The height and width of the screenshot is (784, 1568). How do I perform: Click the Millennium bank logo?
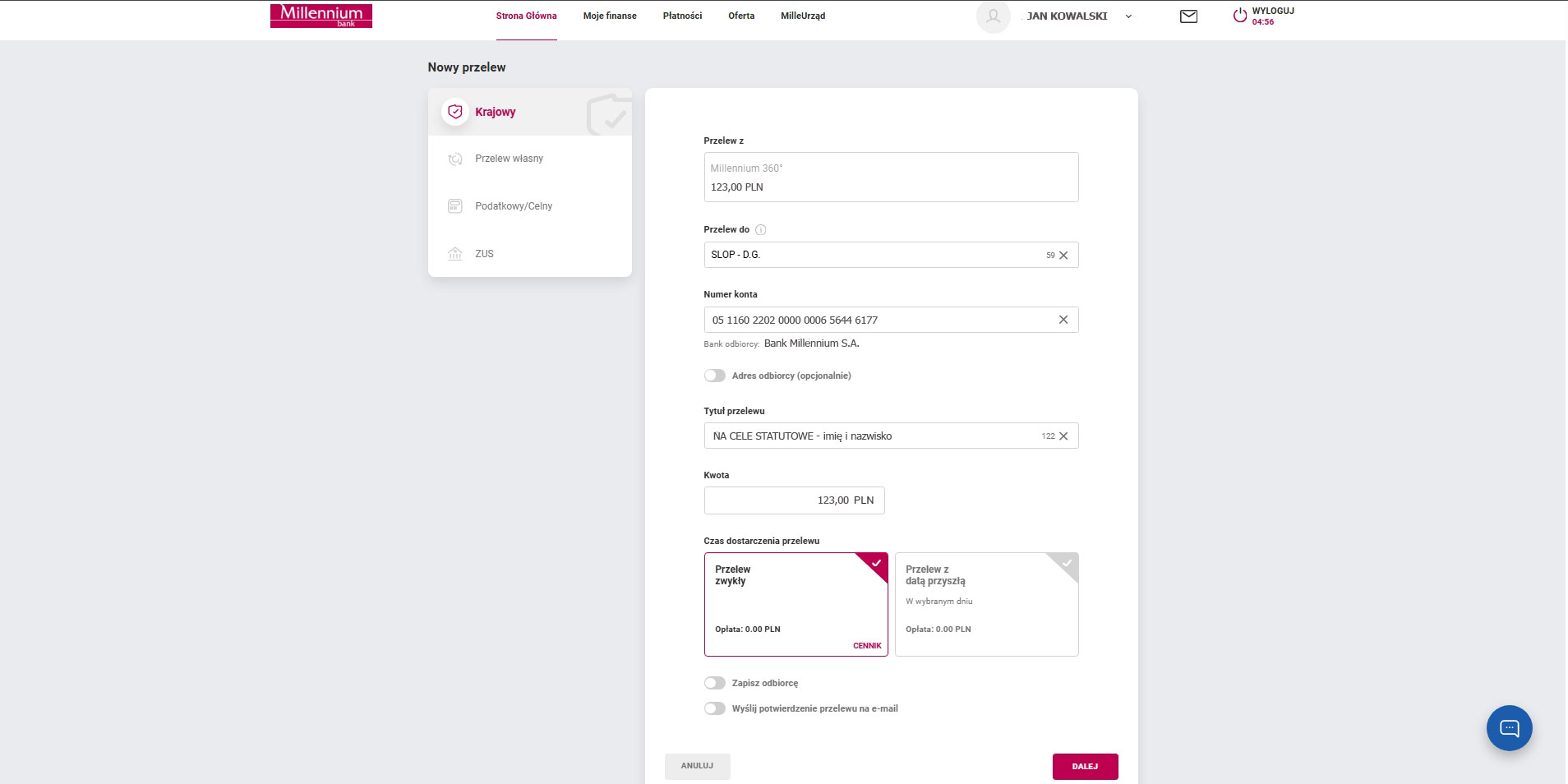point(321,16)
